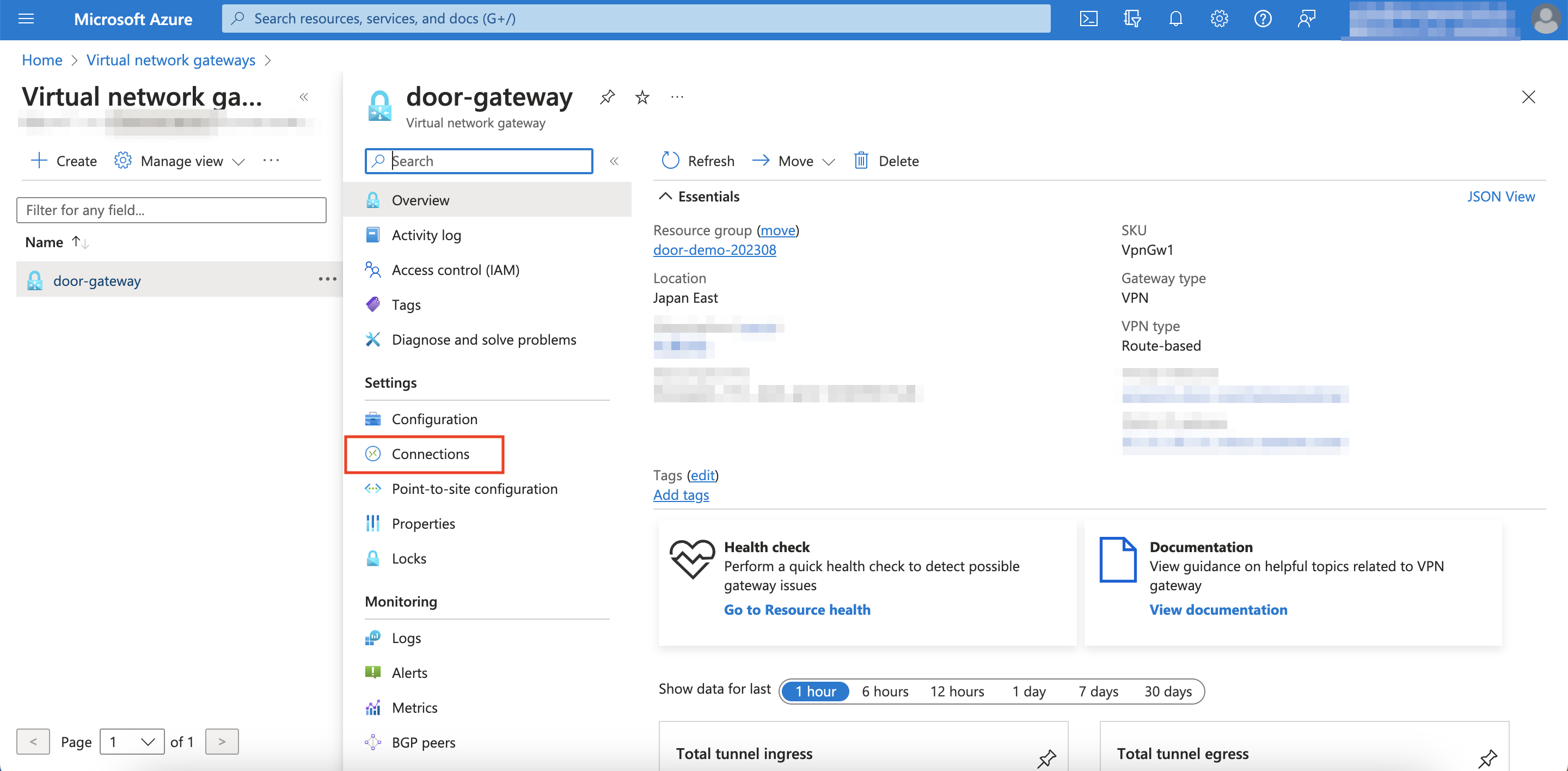Open Azure notifications bell icon
1568x771 pixels.
pyautogui.click(x=1175, y=19)
